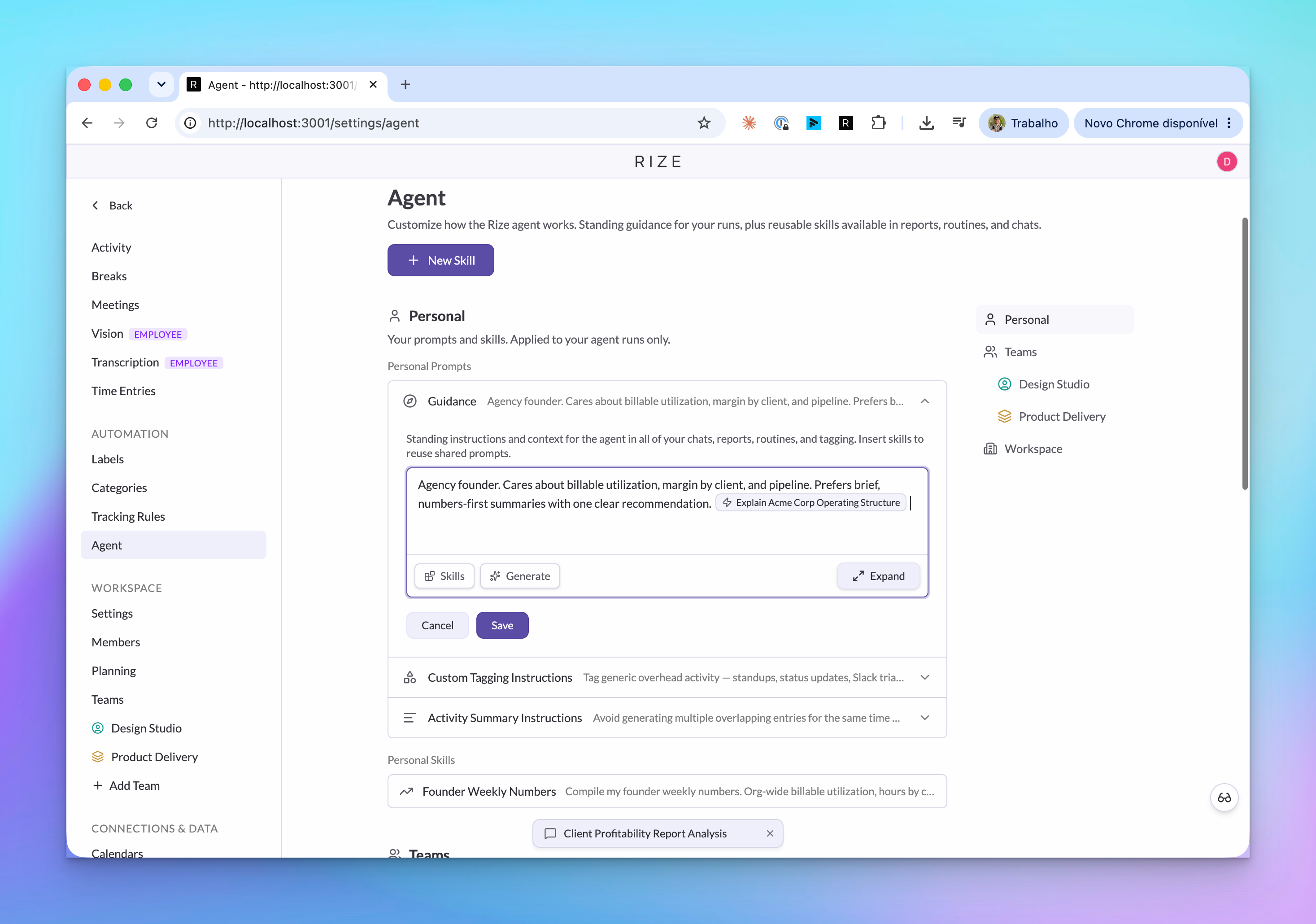Viewport: 1316px width, 924px height.
Task: Click the Founder Weekly Numbers trend icon
Action: (406, 791)
